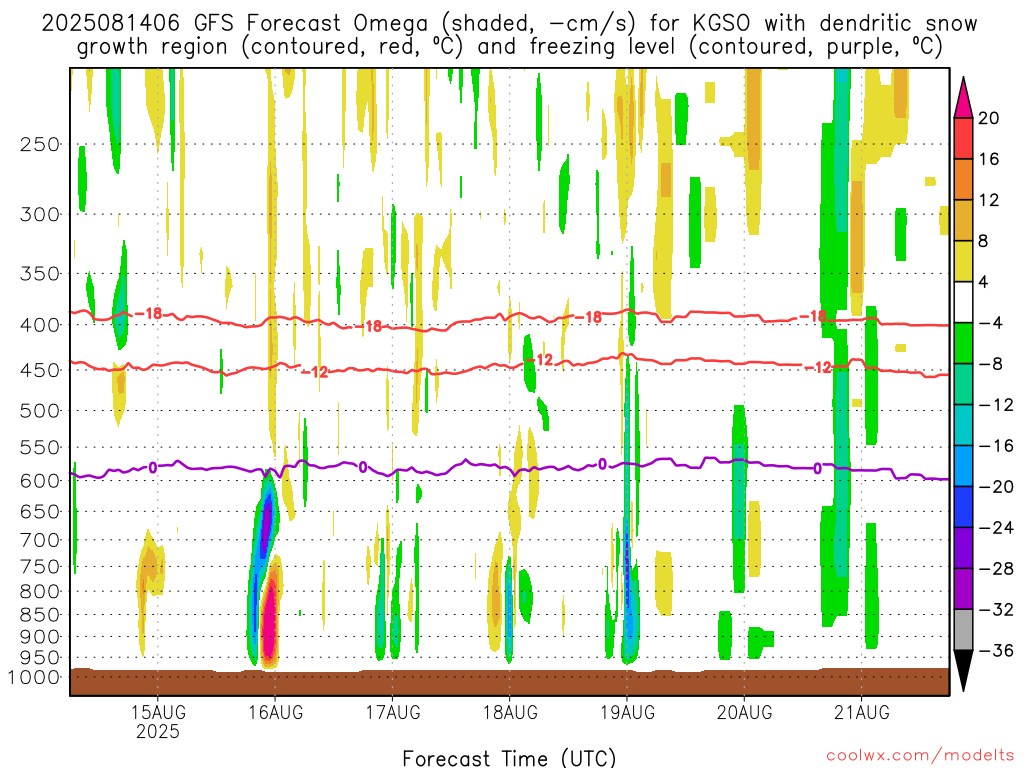
Task: Click the bright green colorbar swatch between -4 and -8
Action: pyautogui.click(x=963, y=344)
